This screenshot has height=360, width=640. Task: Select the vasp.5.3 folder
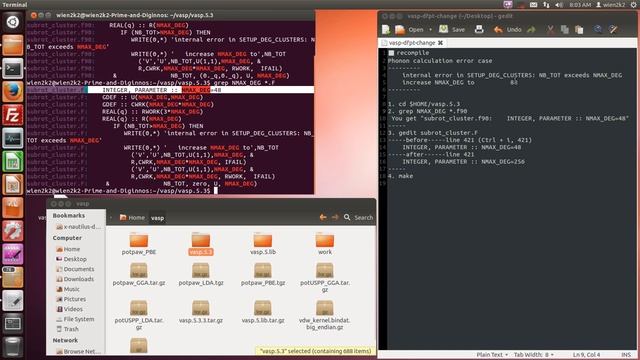coord(201,244)
